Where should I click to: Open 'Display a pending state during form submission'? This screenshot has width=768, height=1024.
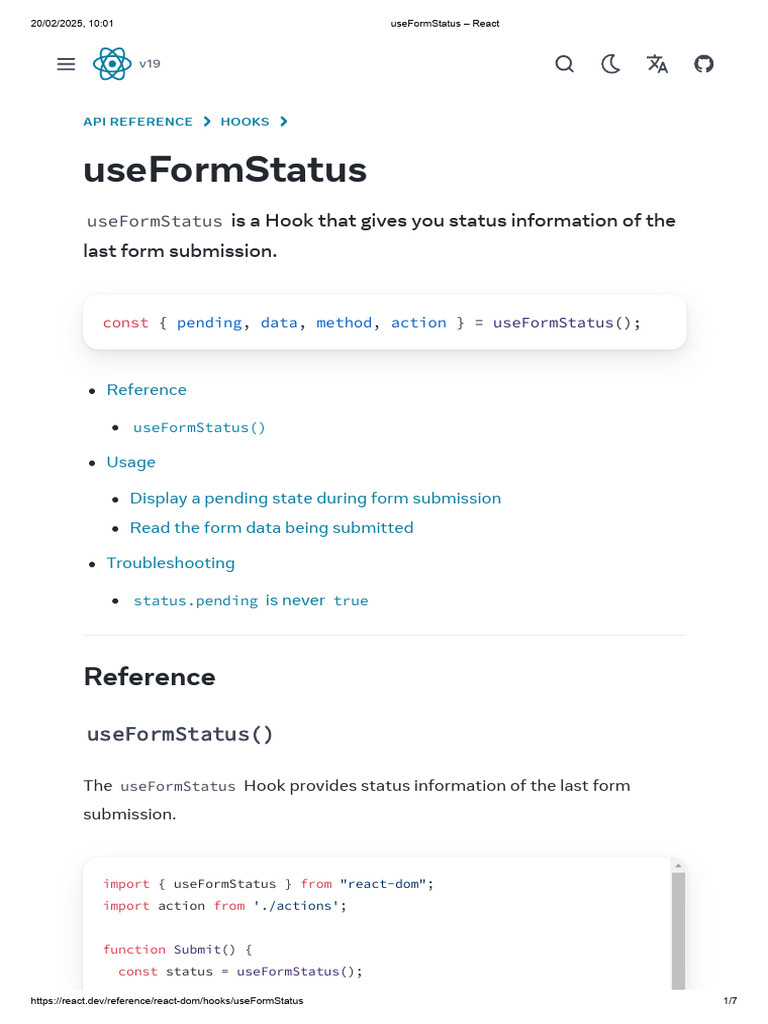315,498
